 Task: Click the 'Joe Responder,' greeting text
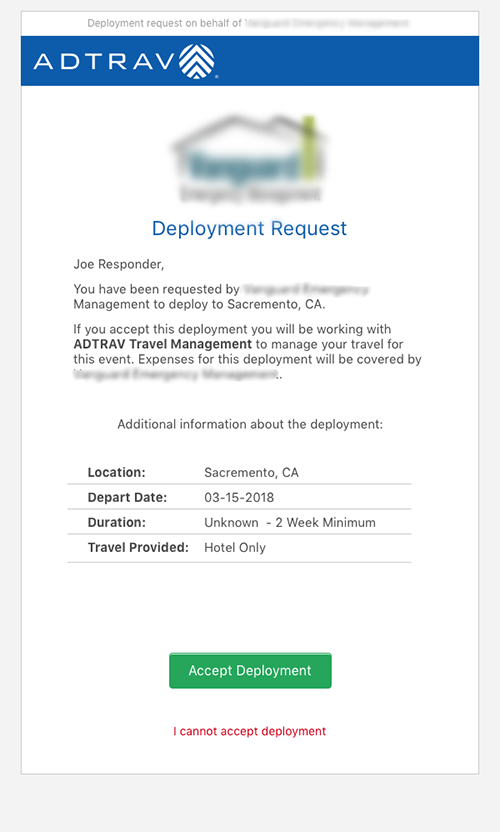[119, 264]
